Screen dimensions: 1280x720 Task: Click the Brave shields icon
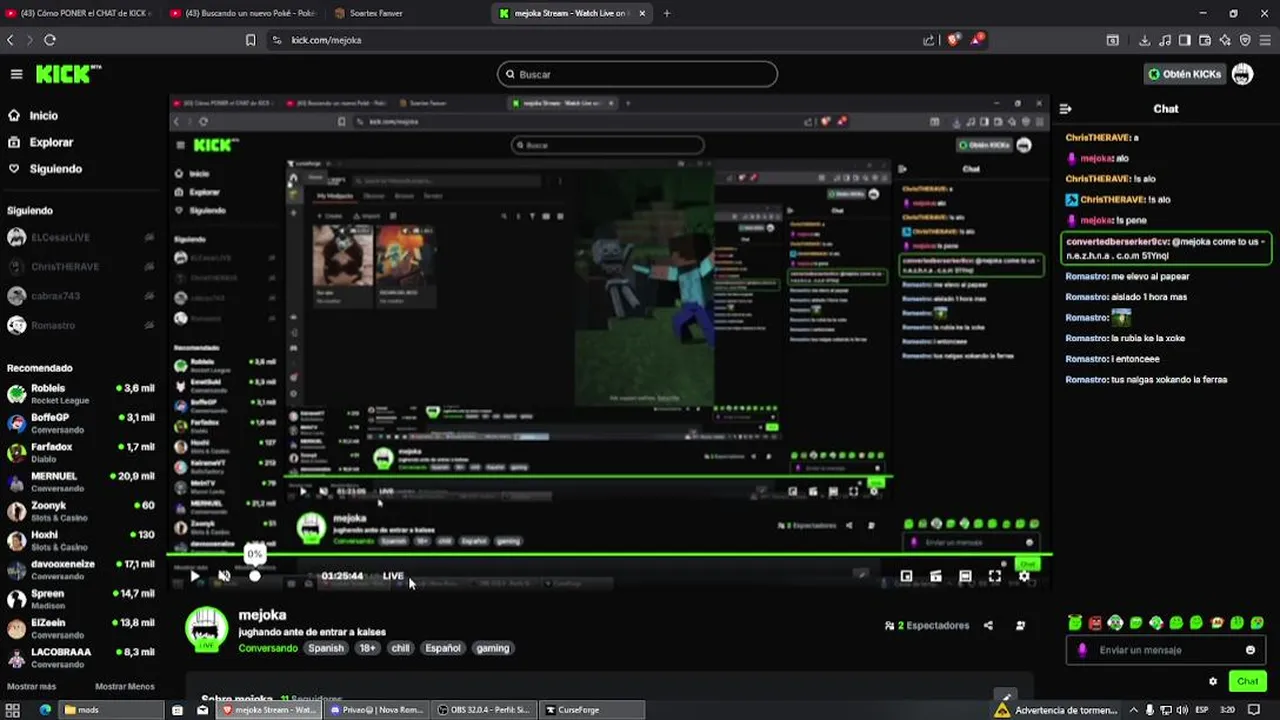954,40
